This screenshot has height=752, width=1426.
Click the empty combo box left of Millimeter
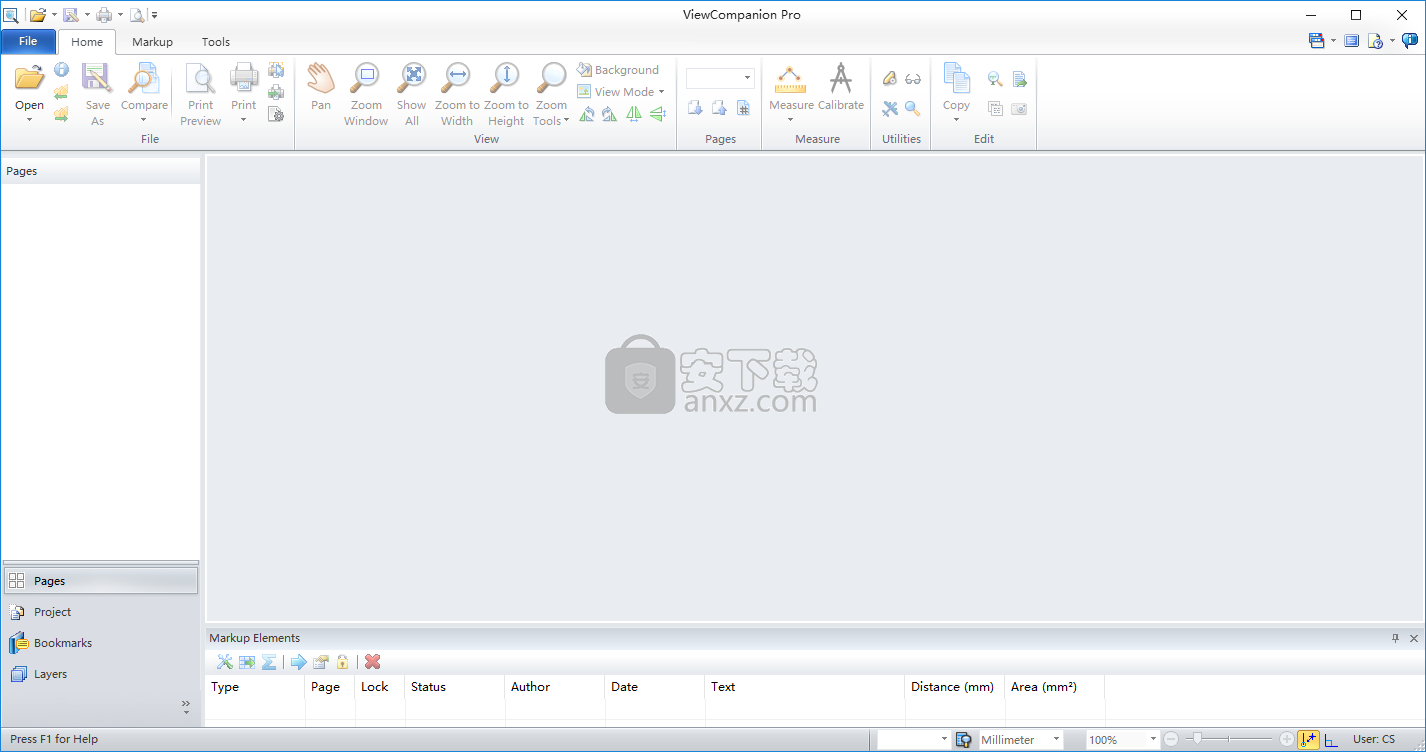click(x=914, y=740)
